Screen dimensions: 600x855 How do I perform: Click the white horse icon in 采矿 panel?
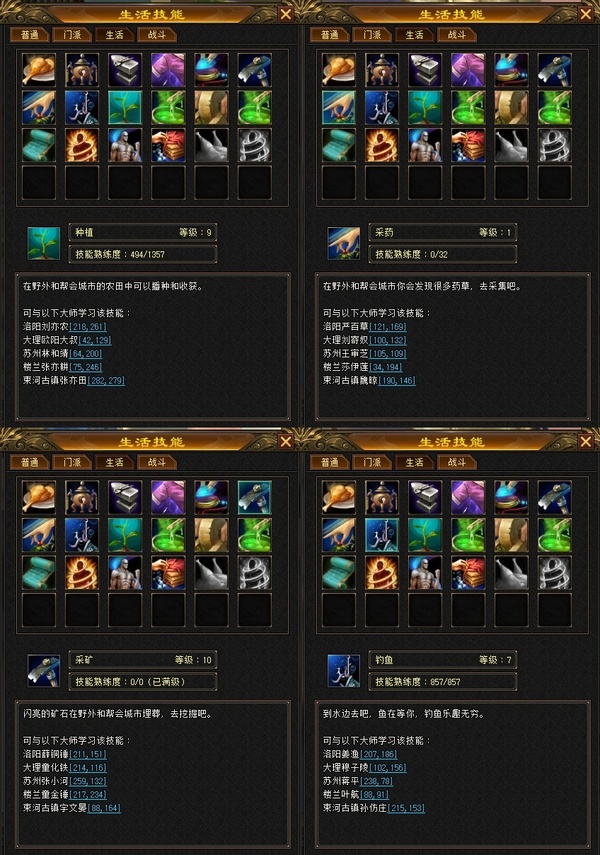(x=211, y=573)
